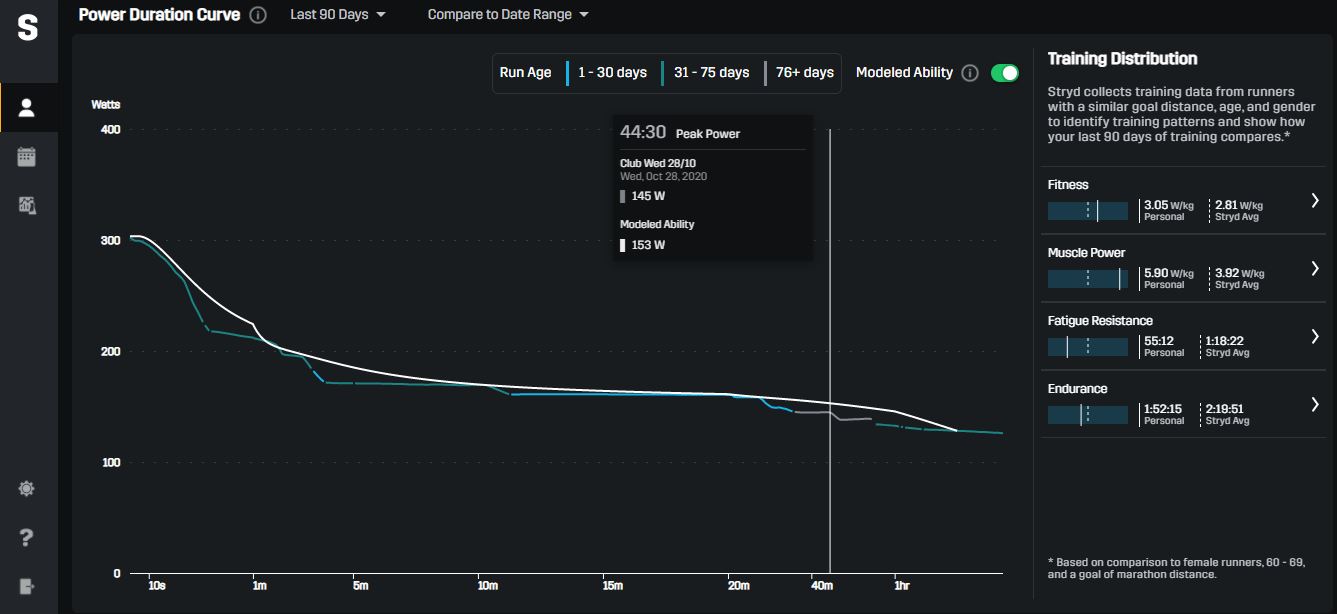Click the Fatigue Resistance comparison bar
The height and width of the screenshot is (614, 1337).
pyautogui.click(x=1088, y=347)
